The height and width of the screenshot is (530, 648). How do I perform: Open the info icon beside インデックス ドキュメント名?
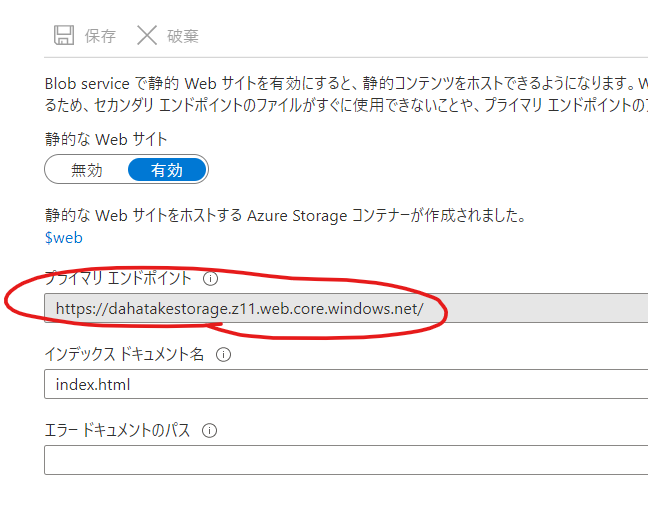(223, 354)
